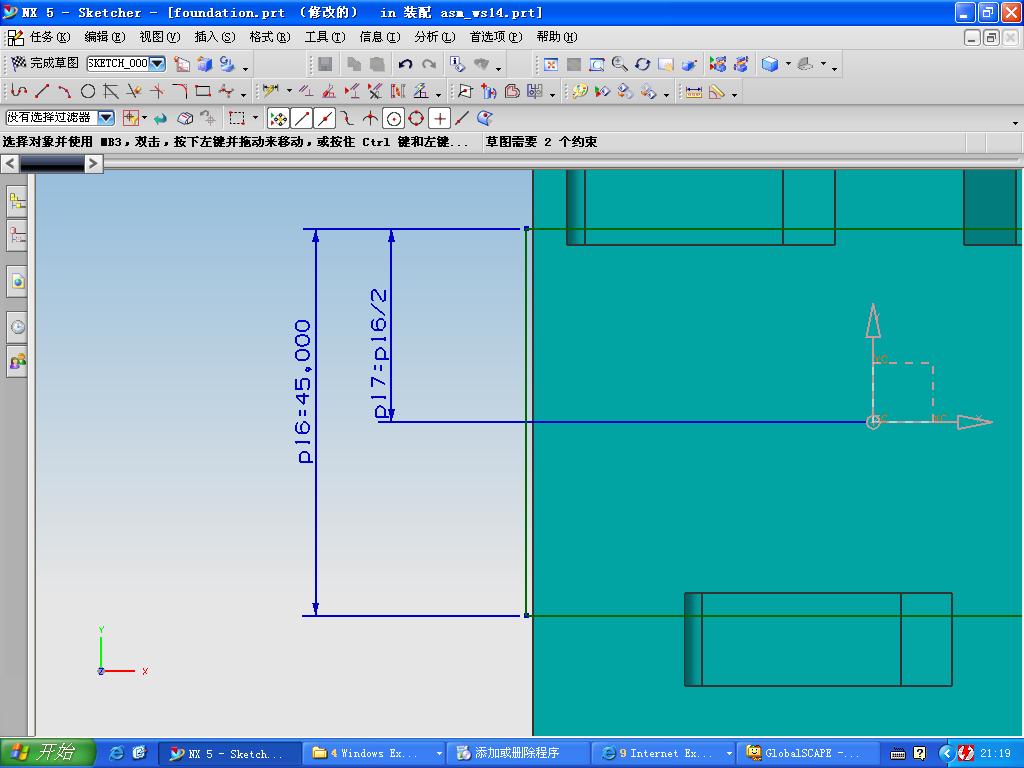Image resolution: width=1024 pixels, height=768 pixels.
Task: Expand the rendering style dropdown arrow
Action: (x=788, y=64)
